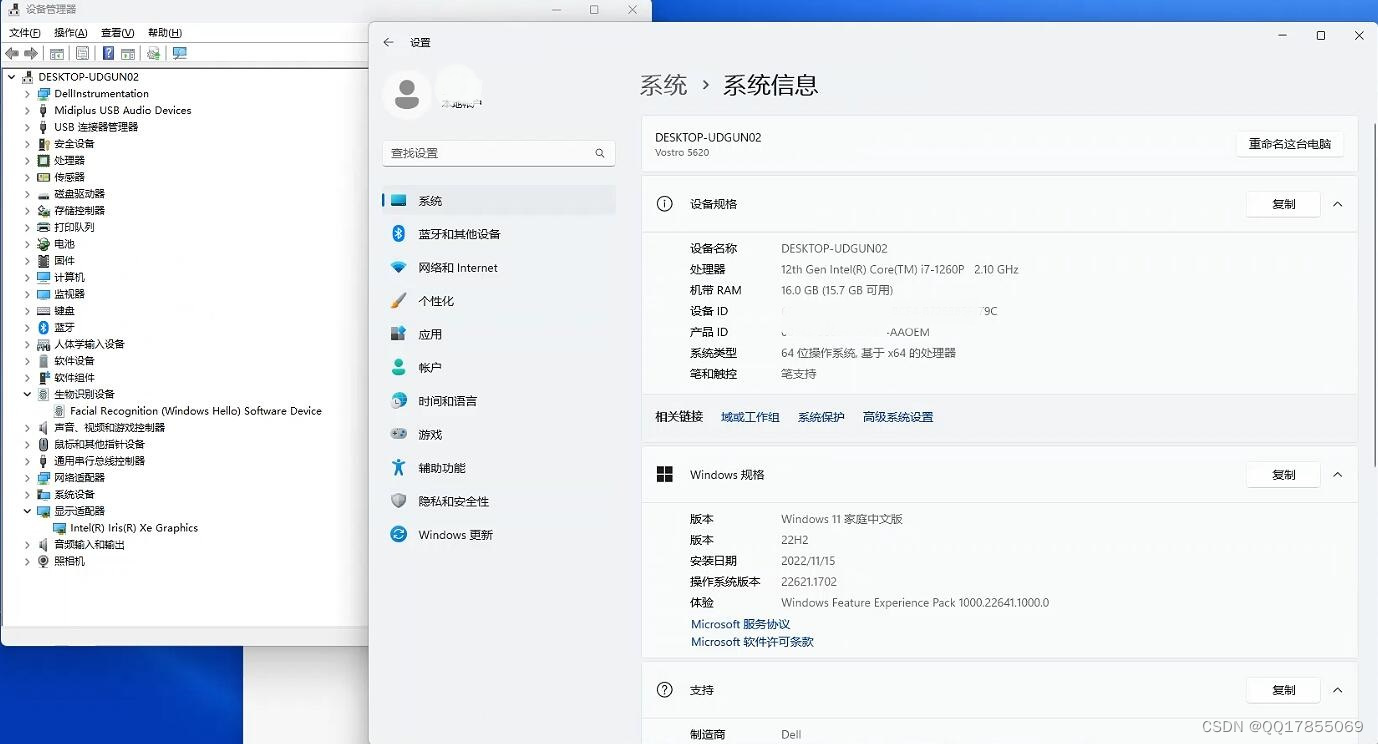Expand the 网络适配器 node
The image size is (1378, 744).
coord(27,478)
